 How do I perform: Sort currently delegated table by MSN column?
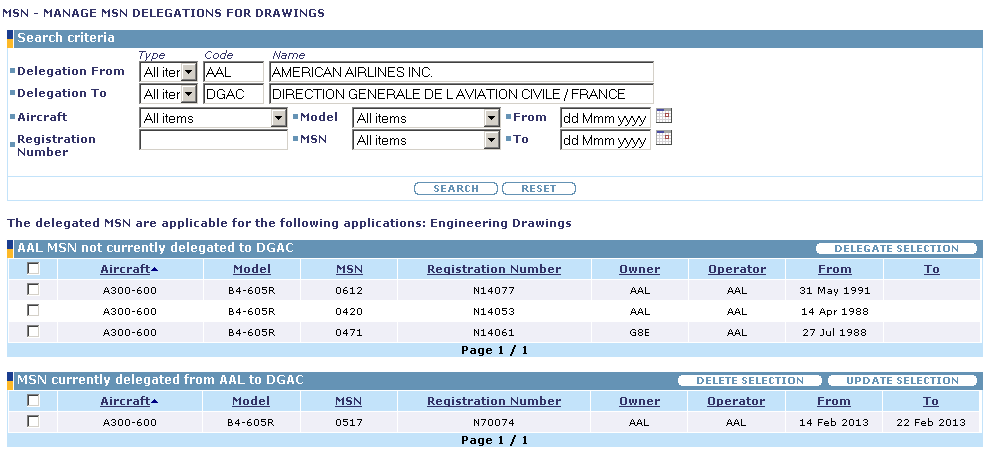349,401
